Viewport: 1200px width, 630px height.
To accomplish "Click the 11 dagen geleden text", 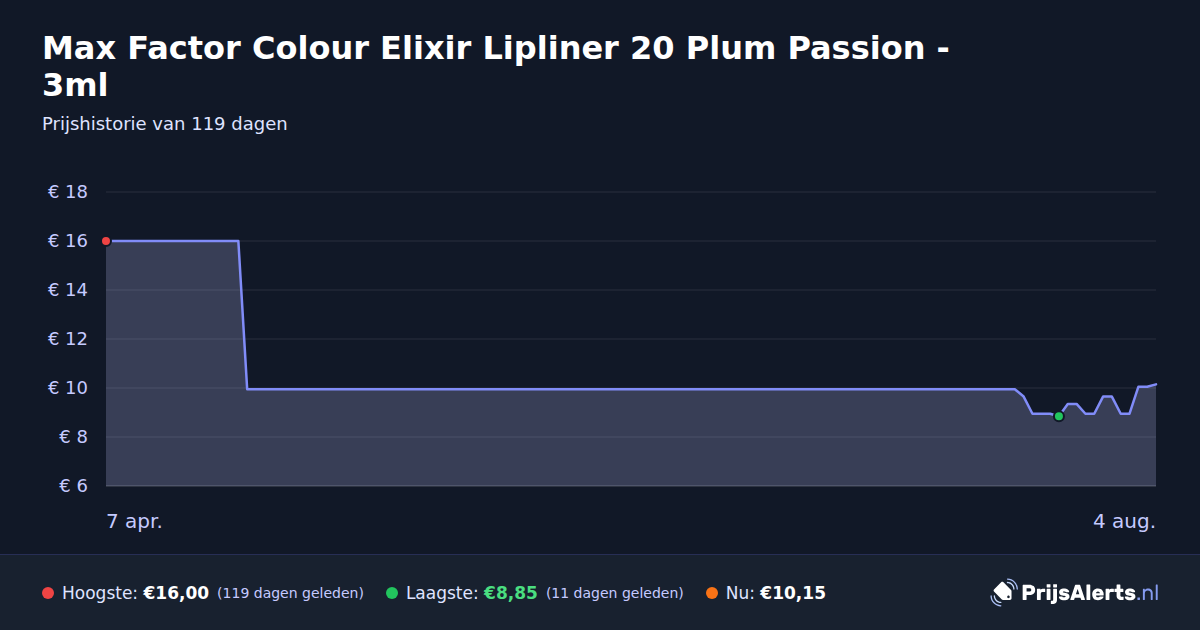I will (x=615, y=593).
